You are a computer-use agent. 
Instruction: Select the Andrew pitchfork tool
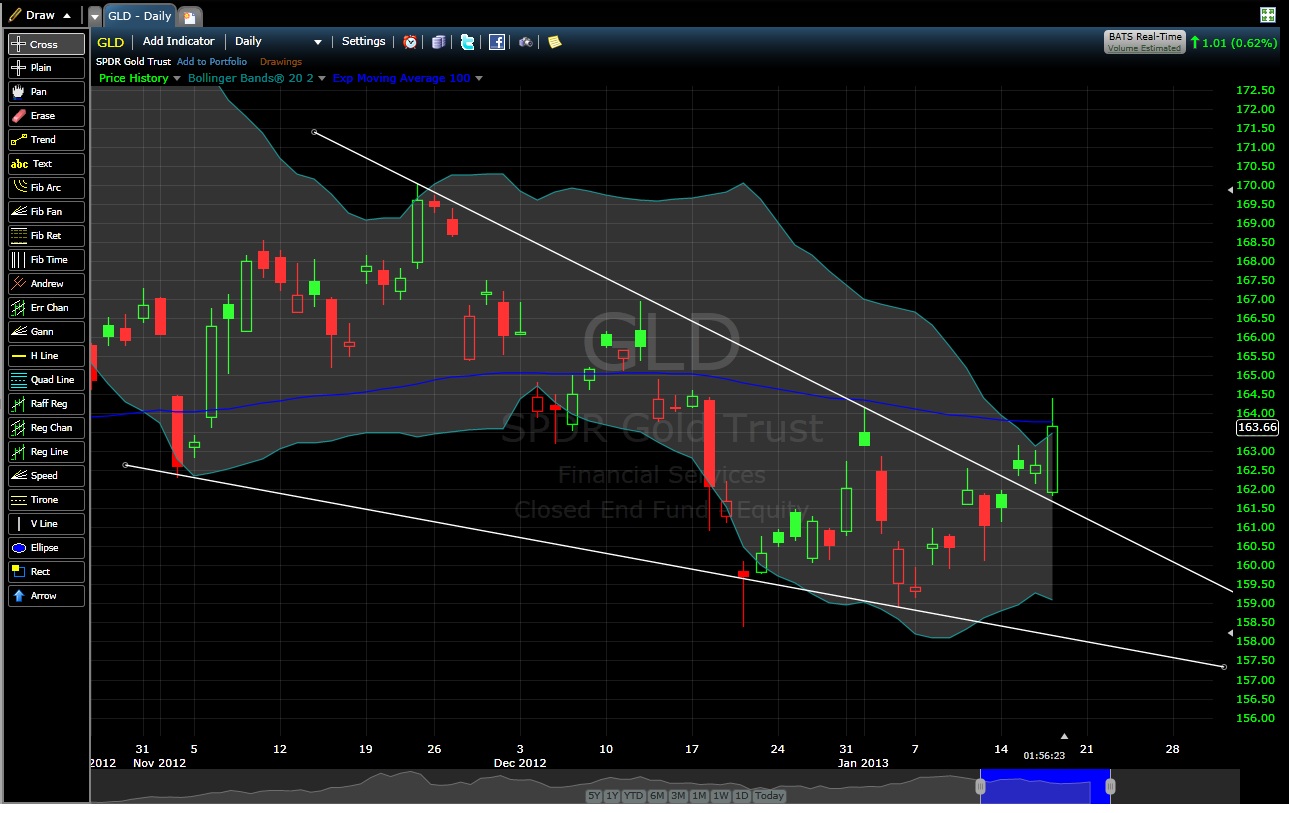(46, 284)
